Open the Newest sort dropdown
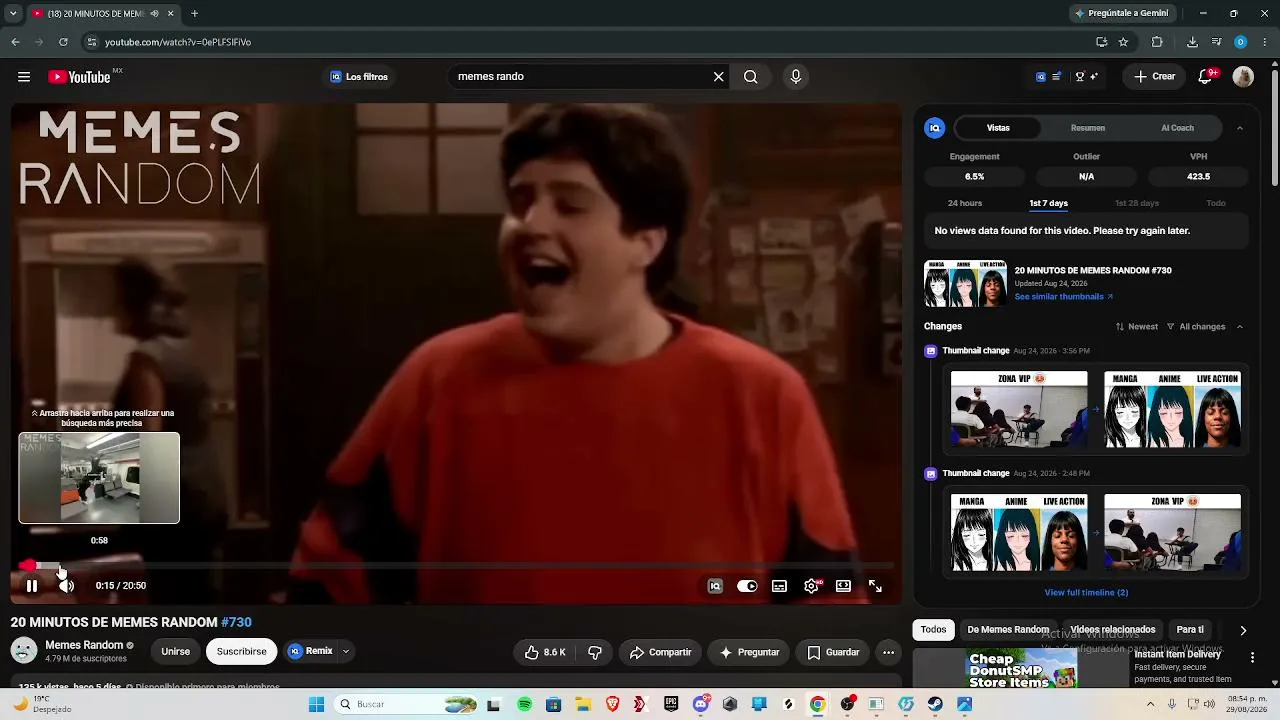 tap(1137, 327)
